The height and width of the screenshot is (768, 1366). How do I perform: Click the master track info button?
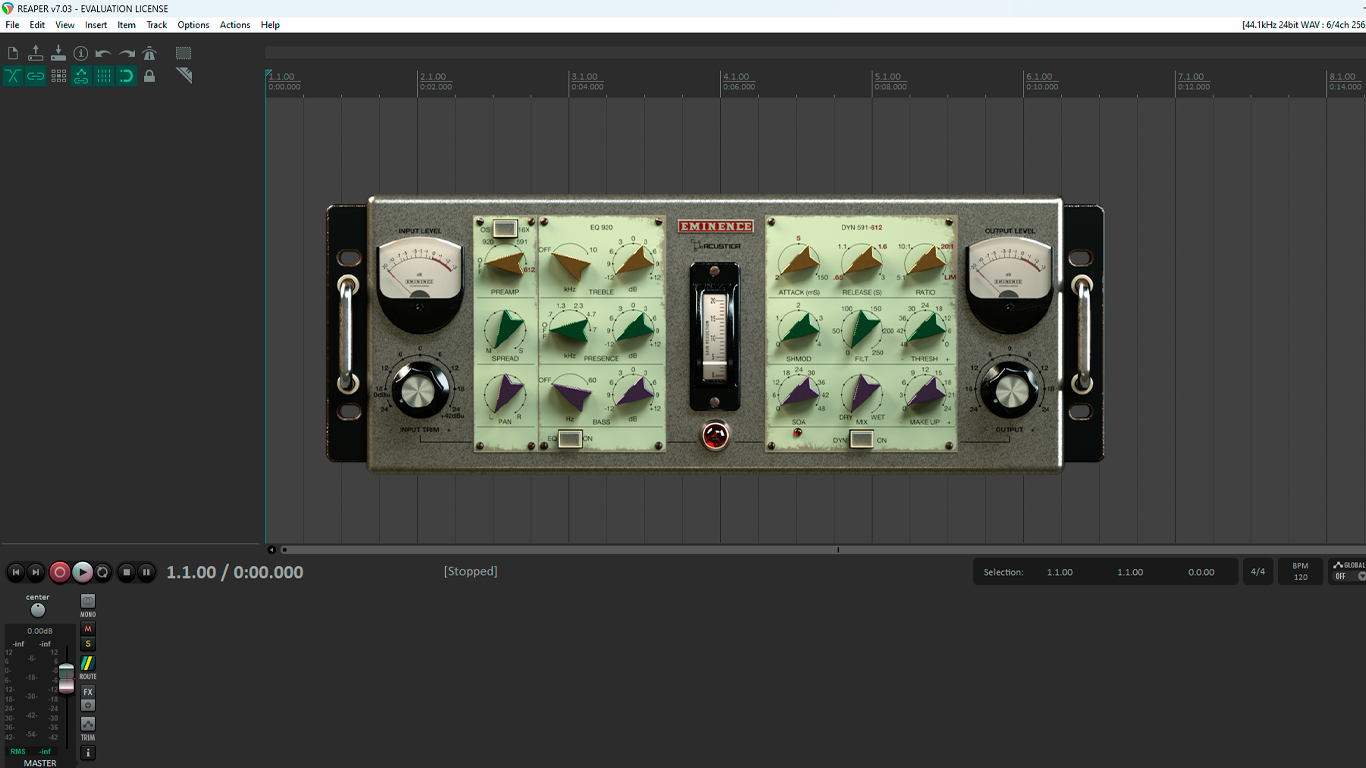[88, 753]
